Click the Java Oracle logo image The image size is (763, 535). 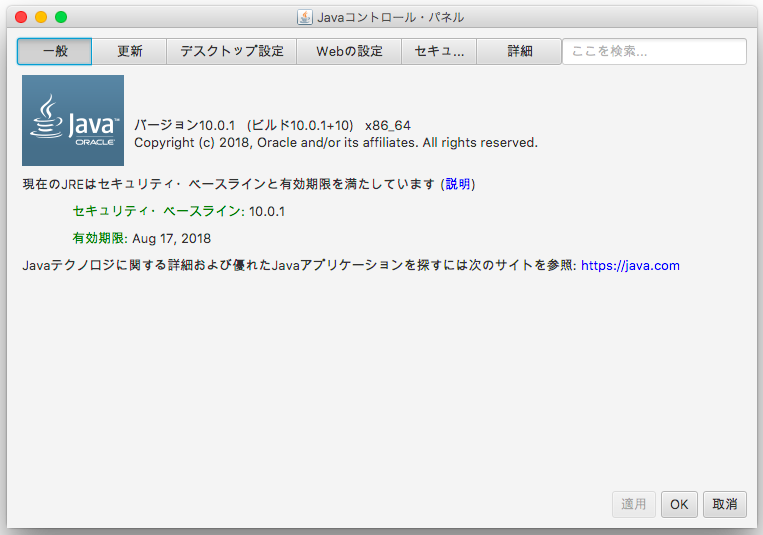coord(73,120)
